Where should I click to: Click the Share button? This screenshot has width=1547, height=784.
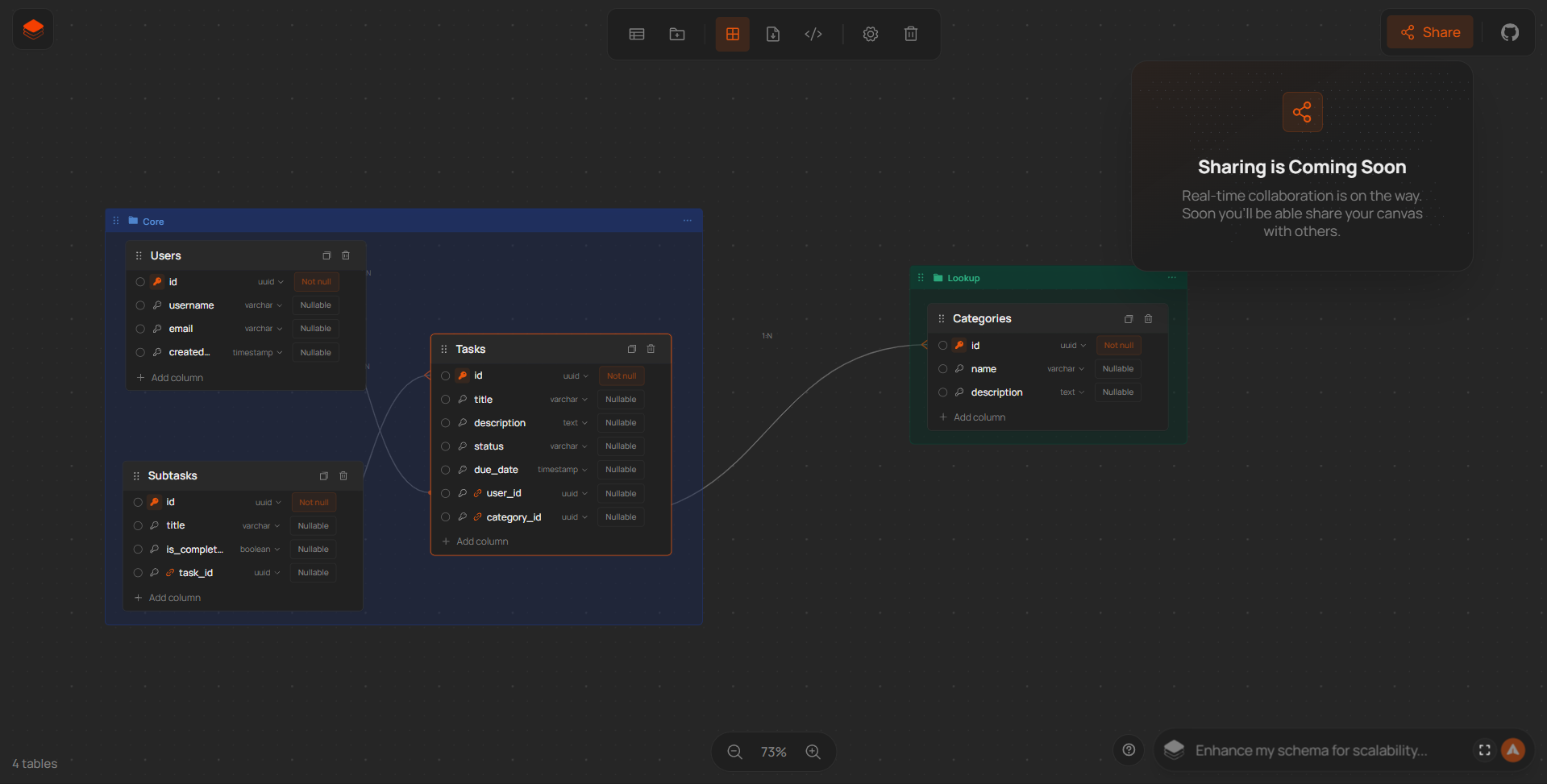(x=1429, y=32)
